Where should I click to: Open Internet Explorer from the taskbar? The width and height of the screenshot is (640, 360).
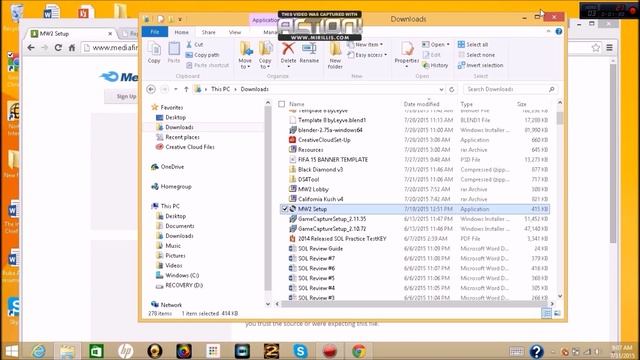[x=39, y=351]
